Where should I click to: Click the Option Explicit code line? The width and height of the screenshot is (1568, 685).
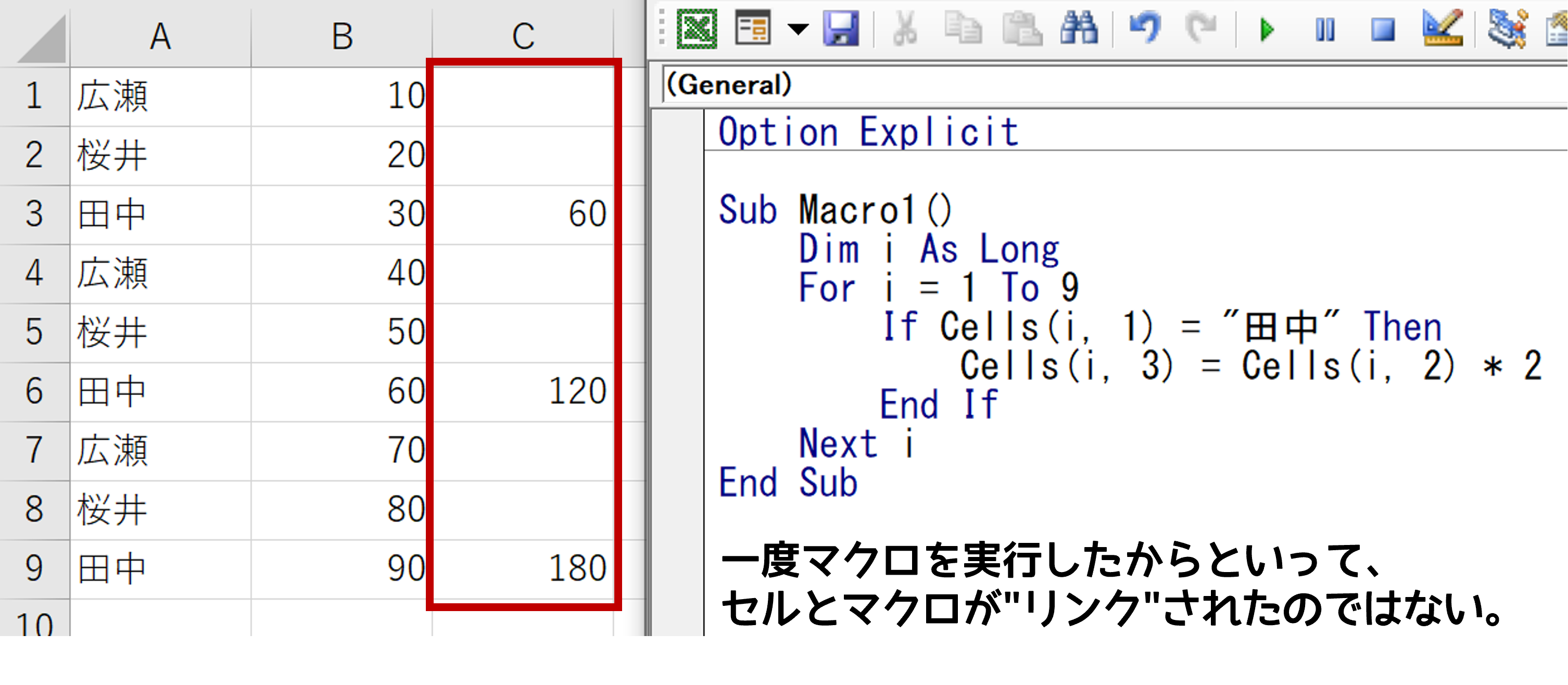point(869,132)
